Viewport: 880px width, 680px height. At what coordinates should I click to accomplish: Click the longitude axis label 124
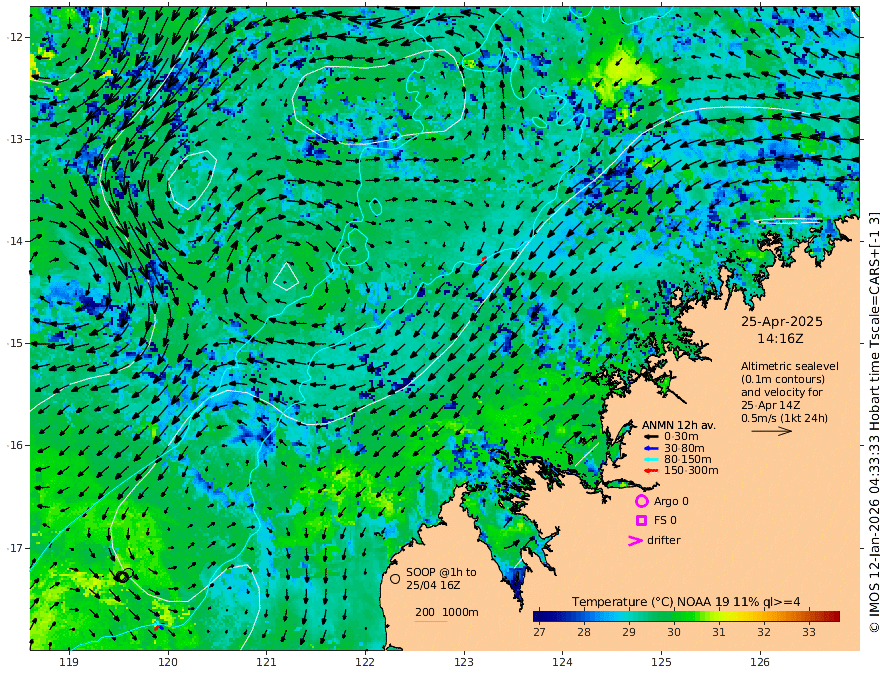click(x=562, y=662)
